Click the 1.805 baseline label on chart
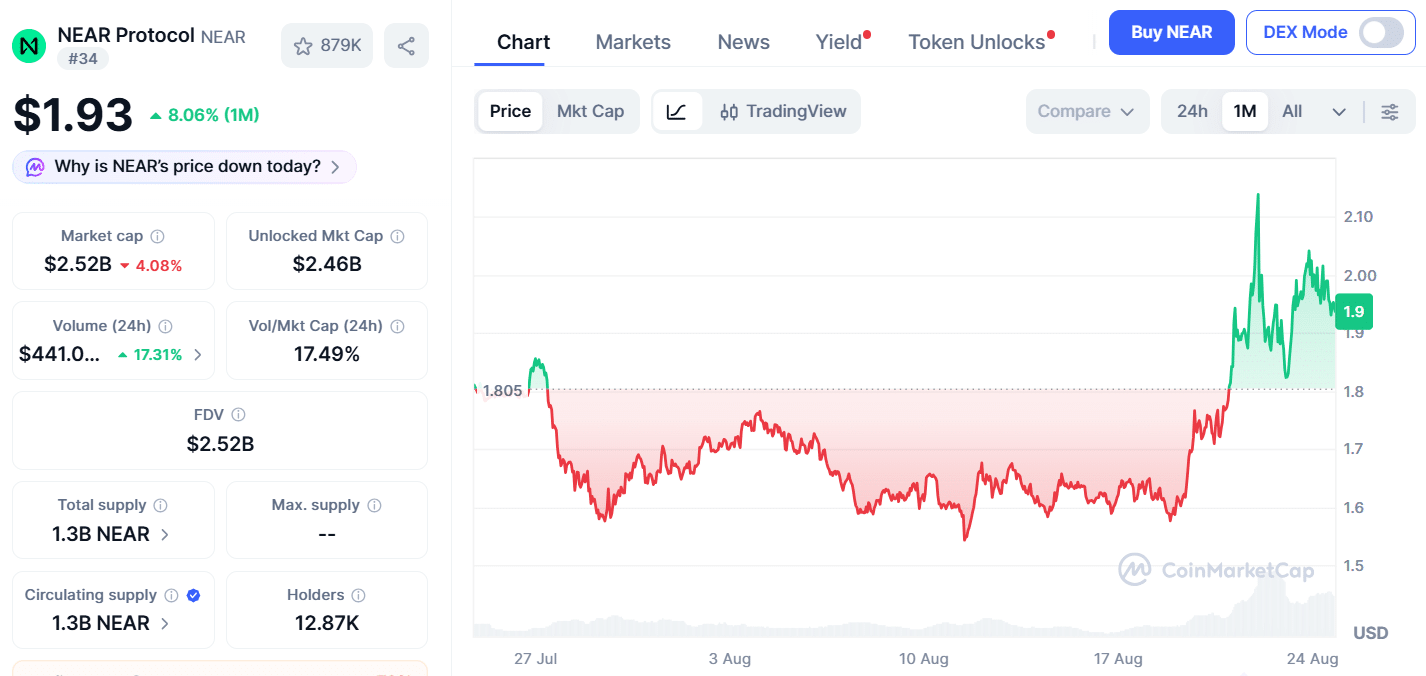The width and height of the screenshot is (1426, 676). click(x=503, y=391)
